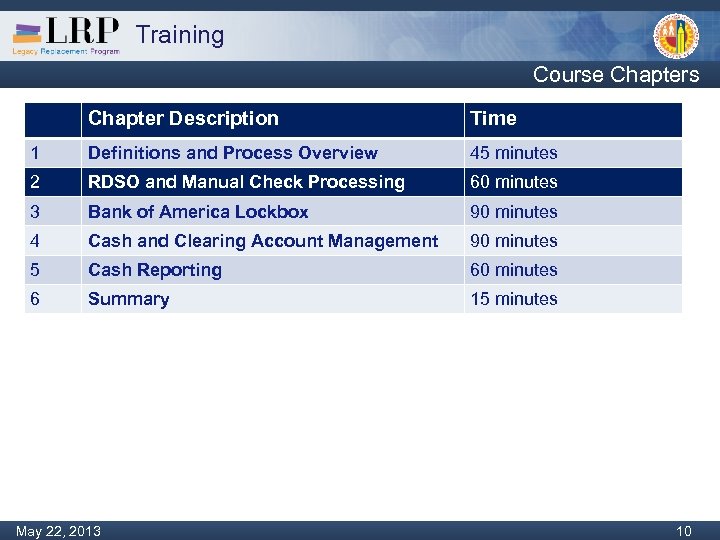Open 'RDSO and Manual Check Processing' chapter
This screenshot has height=540, width=720.
click(246, 182)
